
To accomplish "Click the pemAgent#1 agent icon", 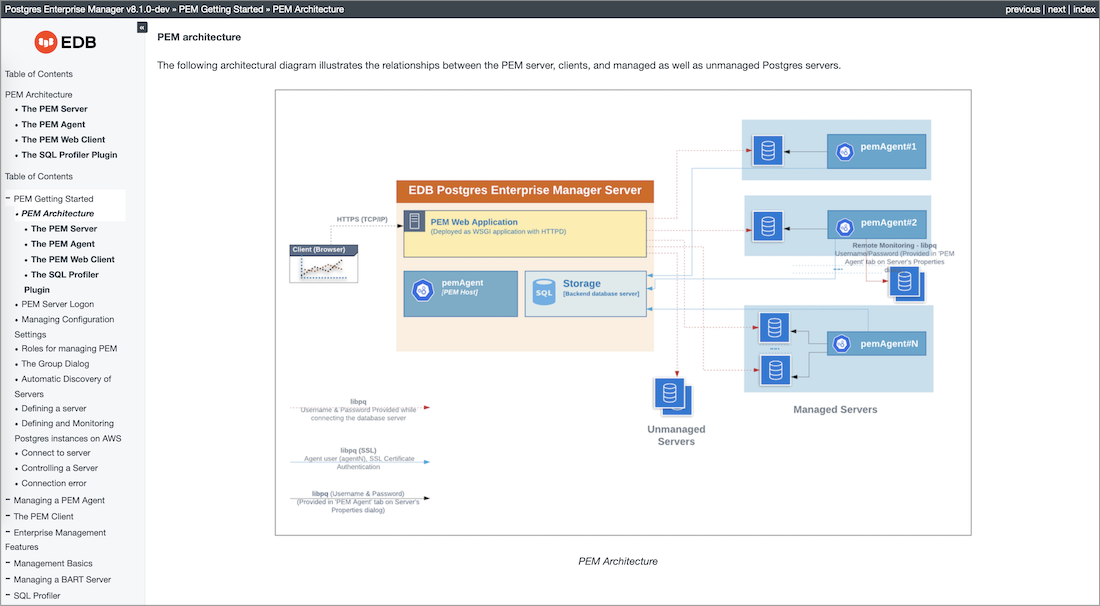I will click(845, 151).
